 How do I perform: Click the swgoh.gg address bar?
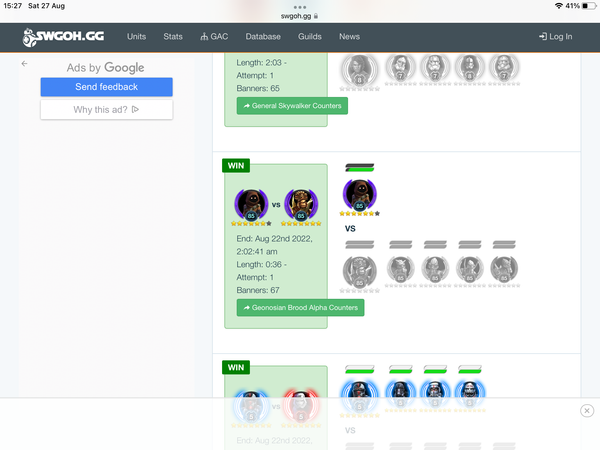tap(300, 16)
